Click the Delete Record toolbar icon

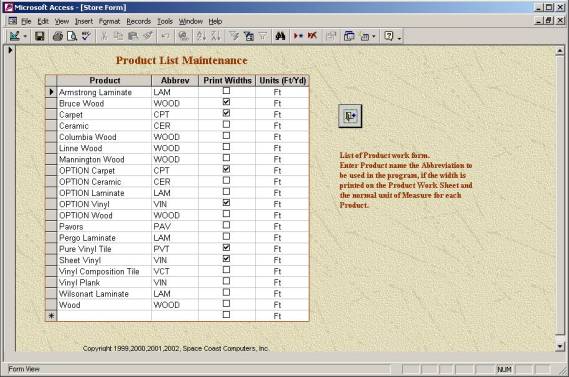[312, 36]
